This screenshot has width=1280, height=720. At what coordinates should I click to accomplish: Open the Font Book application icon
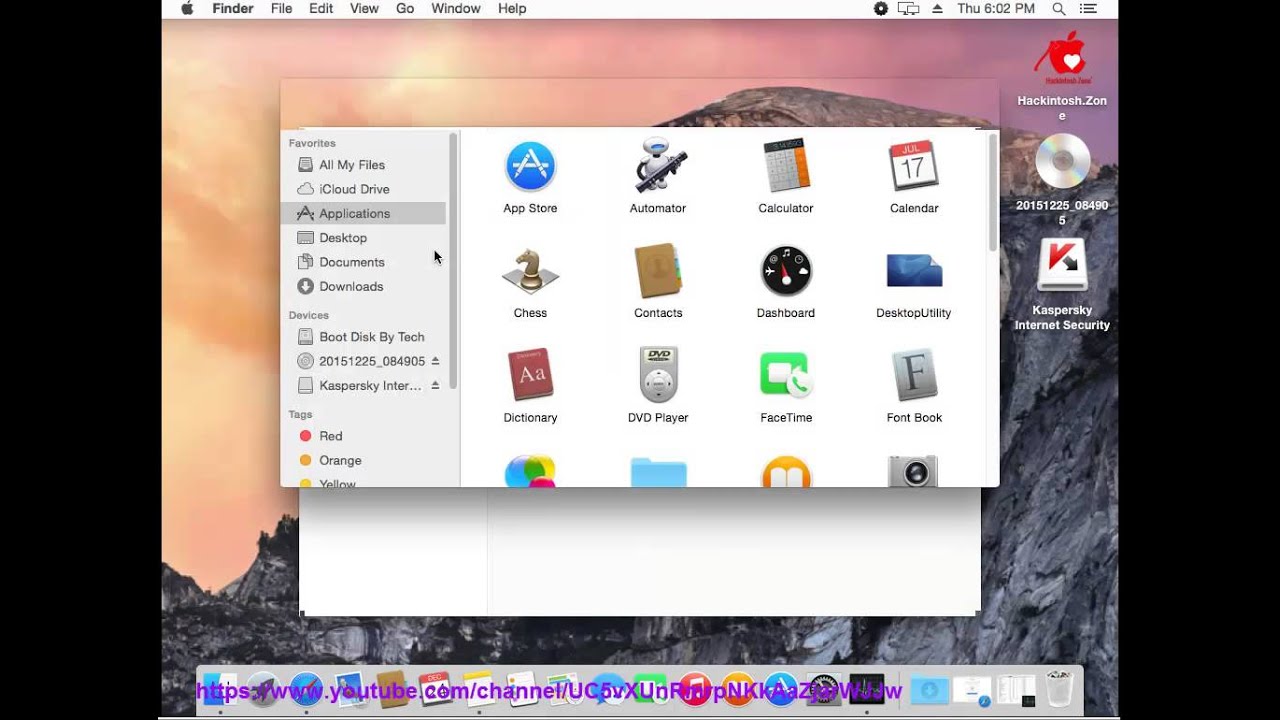pos(914,375)
